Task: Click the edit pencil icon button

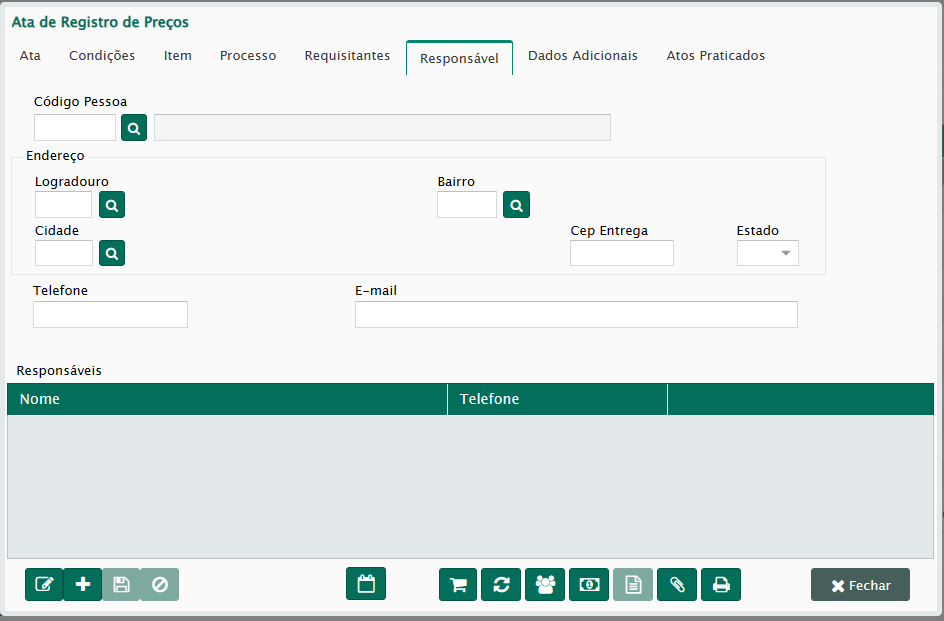Action: 44,585
